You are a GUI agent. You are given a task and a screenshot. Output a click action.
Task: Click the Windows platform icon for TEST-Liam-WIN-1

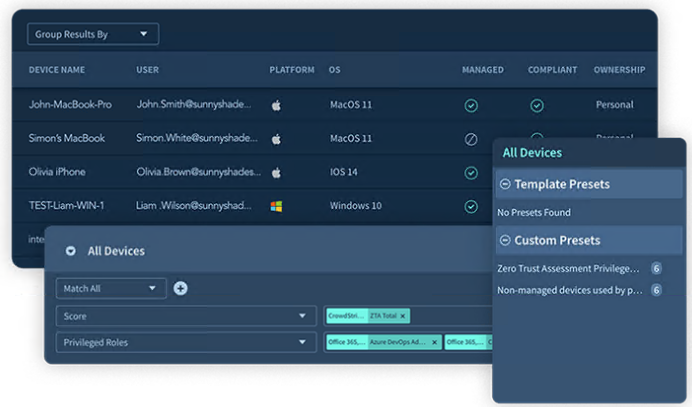[x=276, y=207]
